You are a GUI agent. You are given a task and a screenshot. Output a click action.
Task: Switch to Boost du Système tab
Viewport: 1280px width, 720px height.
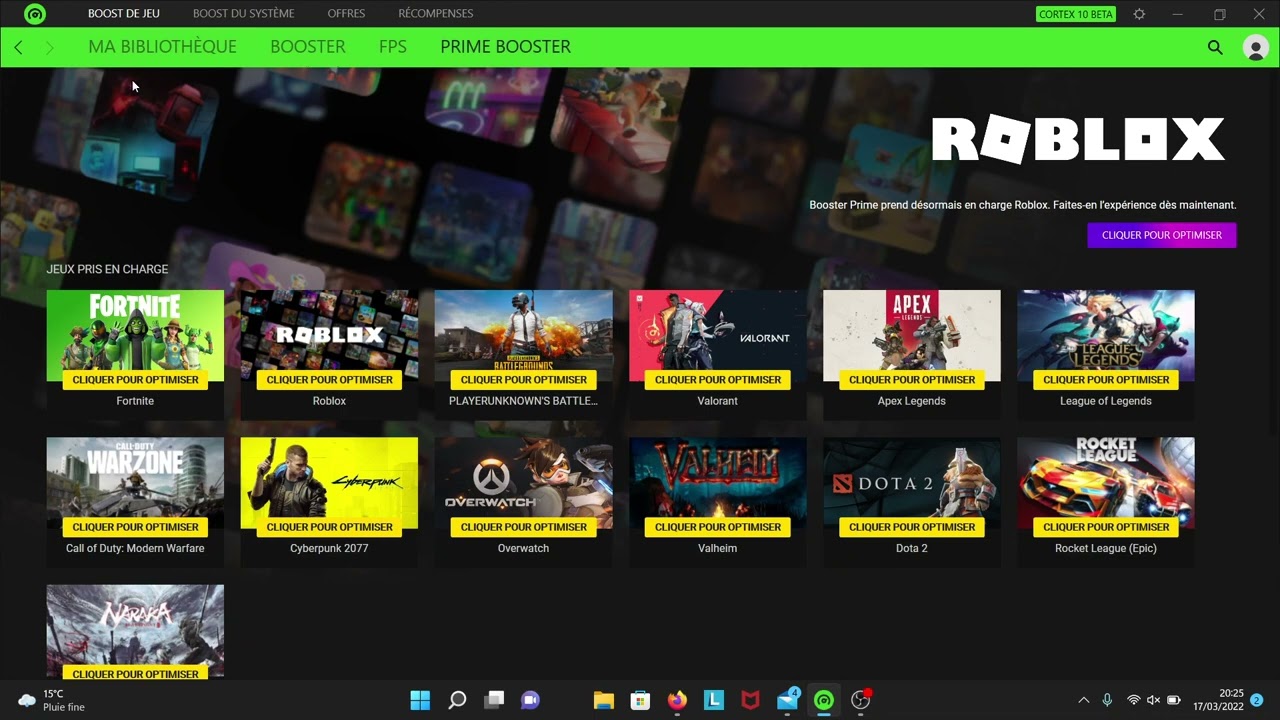point(243,14)
